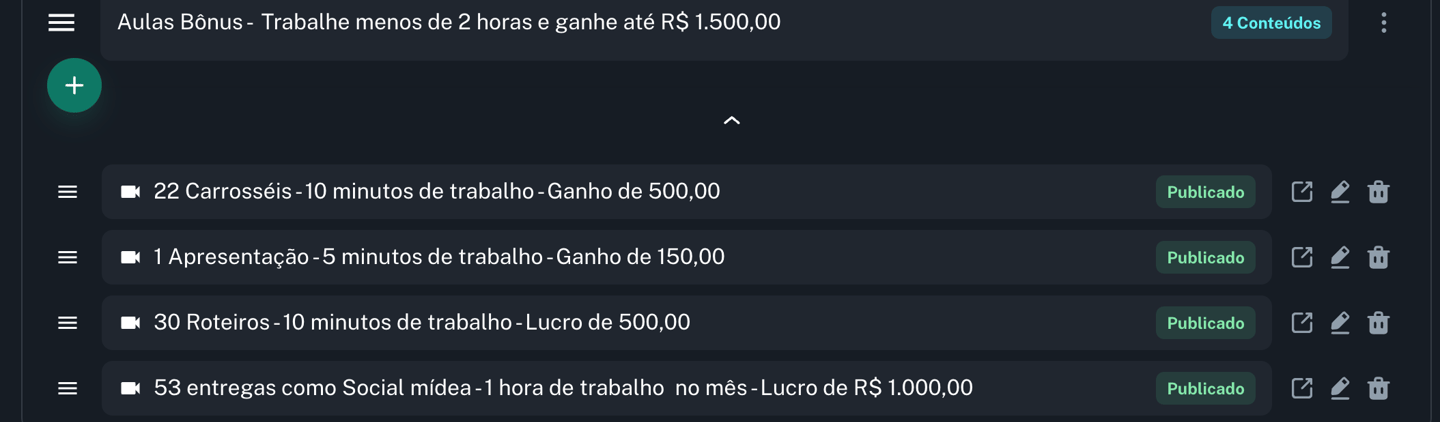This screenshot has width=1440, height=422.
Task: Delete the 53 entregas como Social mídea lesson
Action: (1378, 388)
